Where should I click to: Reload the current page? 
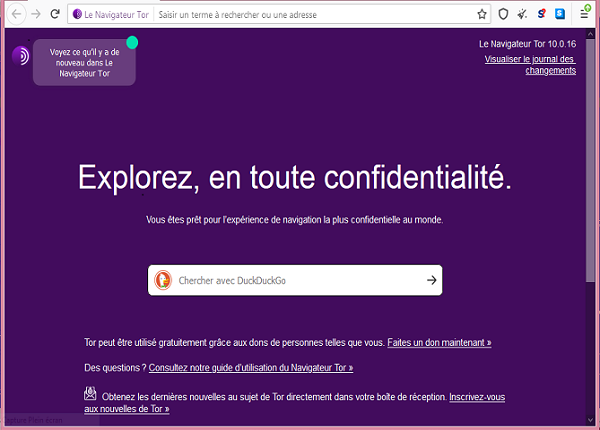55,14
